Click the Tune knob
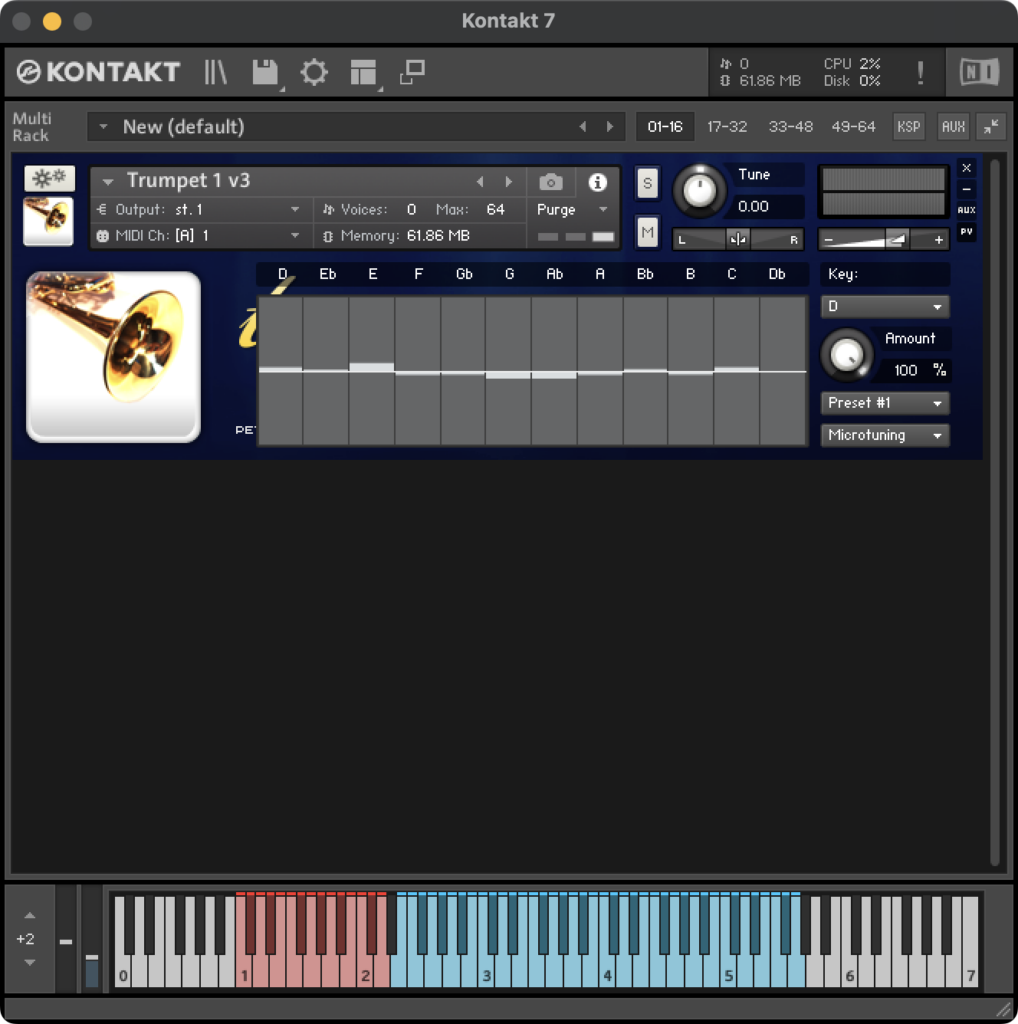 pos(699,191)
